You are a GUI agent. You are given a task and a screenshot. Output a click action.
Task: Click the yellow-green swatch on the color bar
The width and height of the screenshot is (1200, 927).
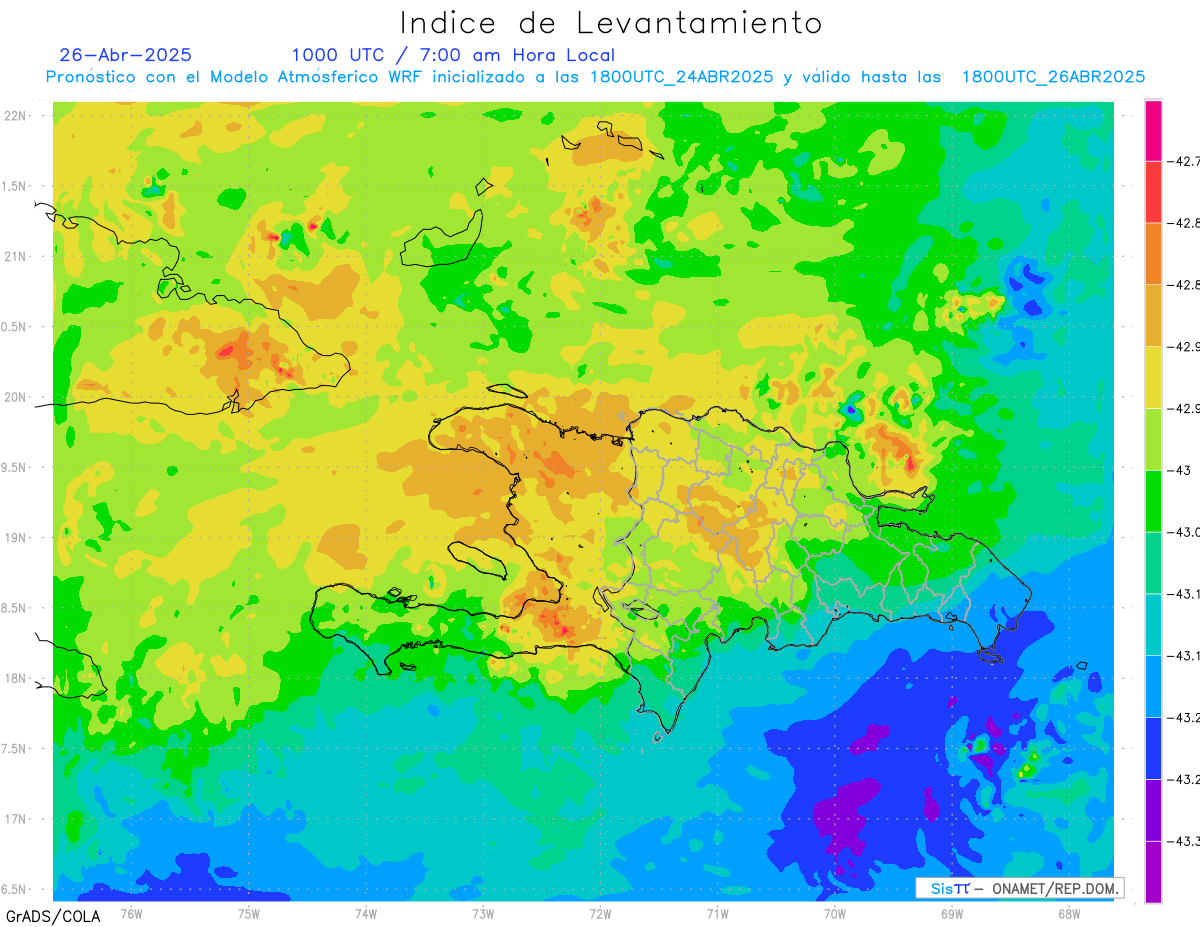[1153, 439]
